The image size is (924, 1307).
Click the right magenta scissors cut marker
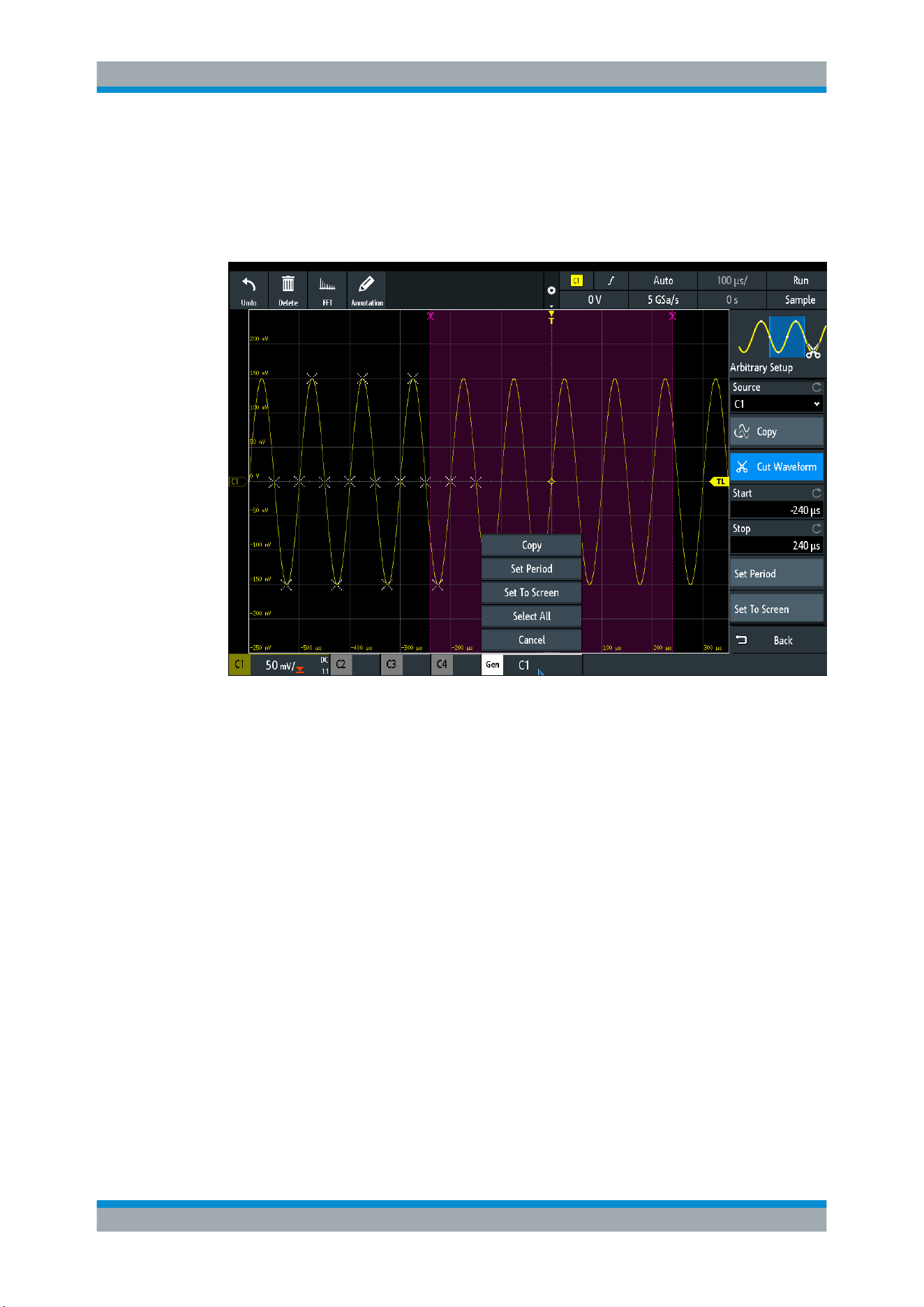coord(672,316)
